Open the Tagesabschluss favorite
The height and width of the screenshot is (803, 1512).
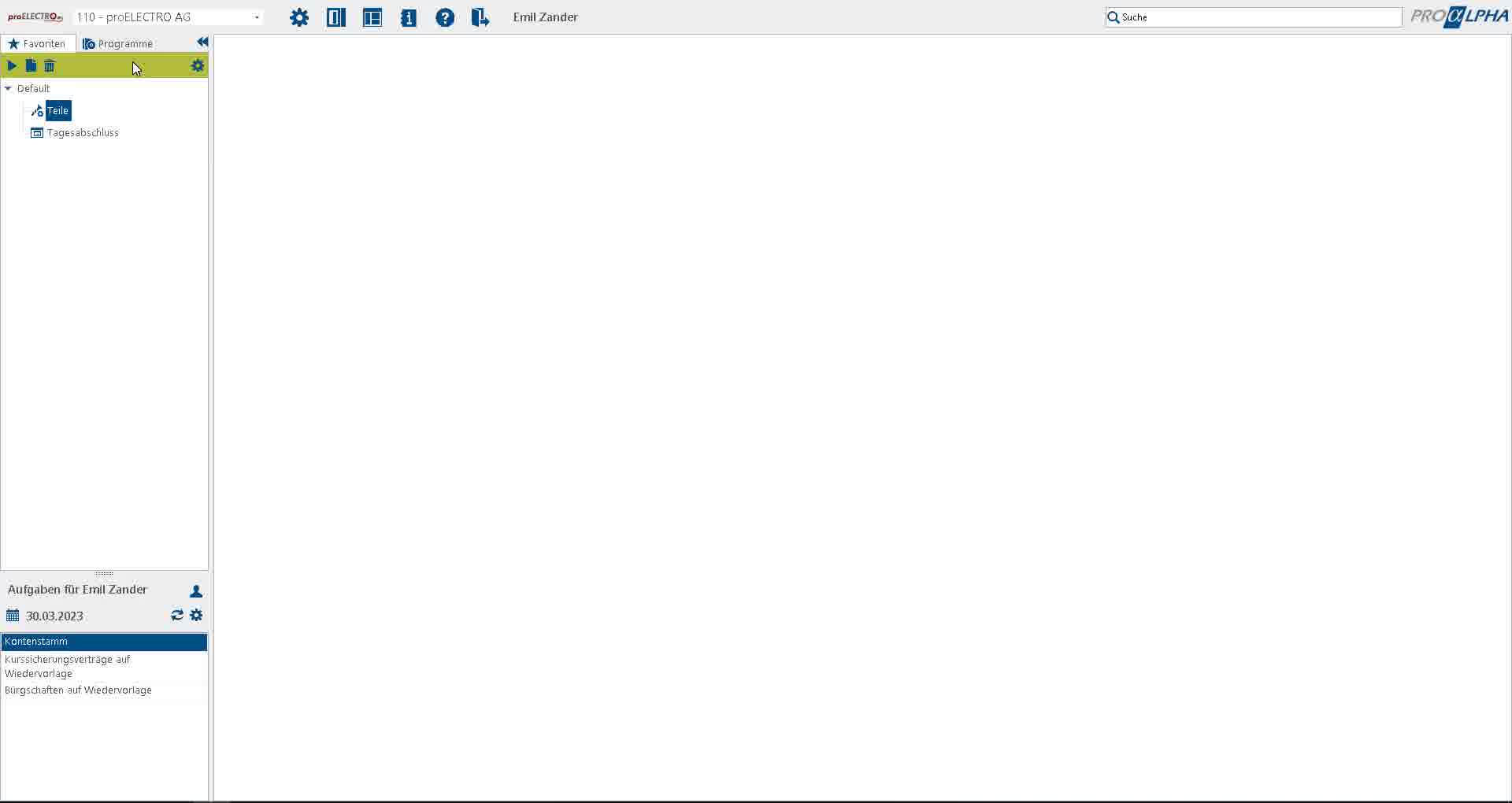point(83,132)
